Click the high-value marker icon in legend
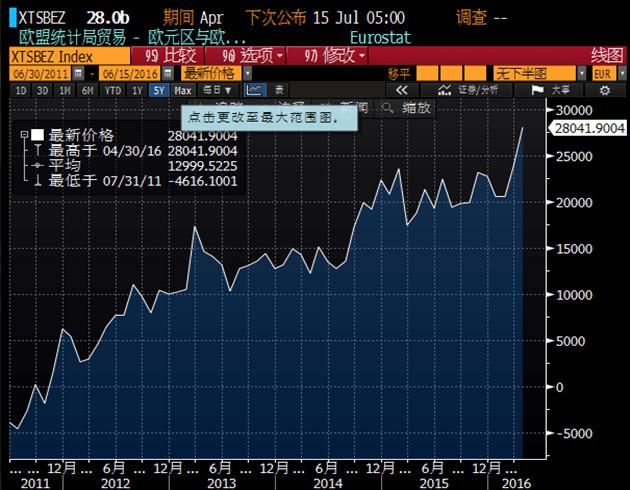 pos(37,151)
